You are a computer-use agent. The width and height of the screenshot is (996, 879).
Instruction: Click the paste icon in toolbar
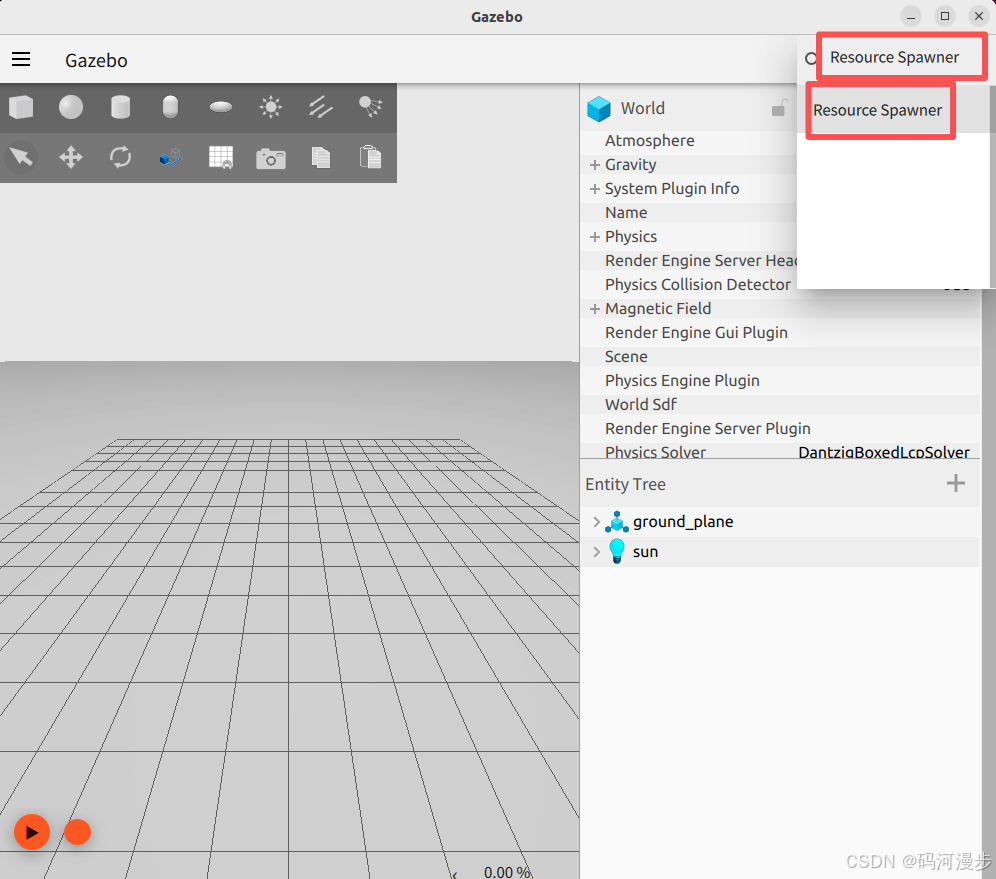[x=370, y=157]
